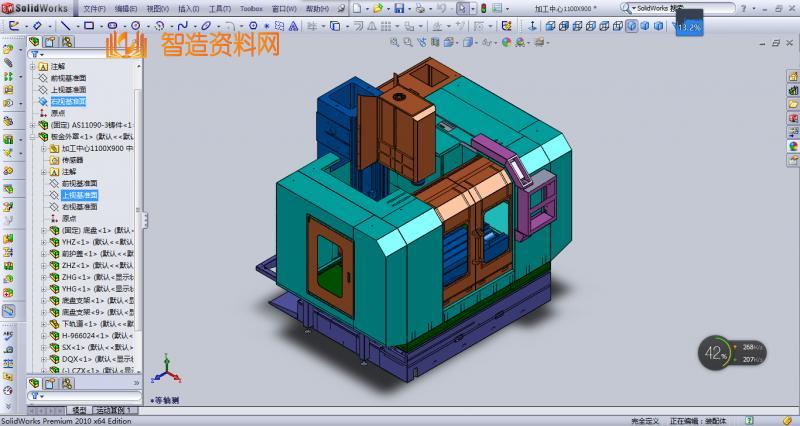The width and height of the screenshot is (800, 426).
Task: Expand the YHZ<1> tree item
Action: pos(45,242)
